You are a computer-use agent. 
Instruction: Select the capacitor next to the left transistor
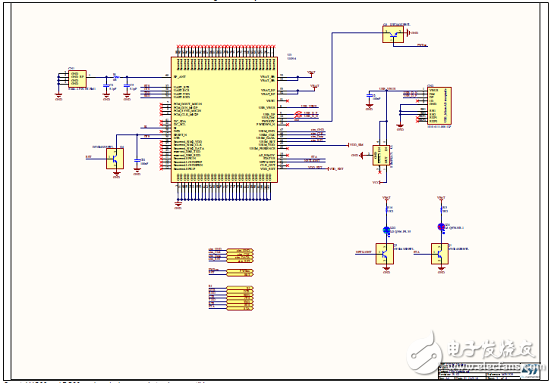tap(137, 160)
